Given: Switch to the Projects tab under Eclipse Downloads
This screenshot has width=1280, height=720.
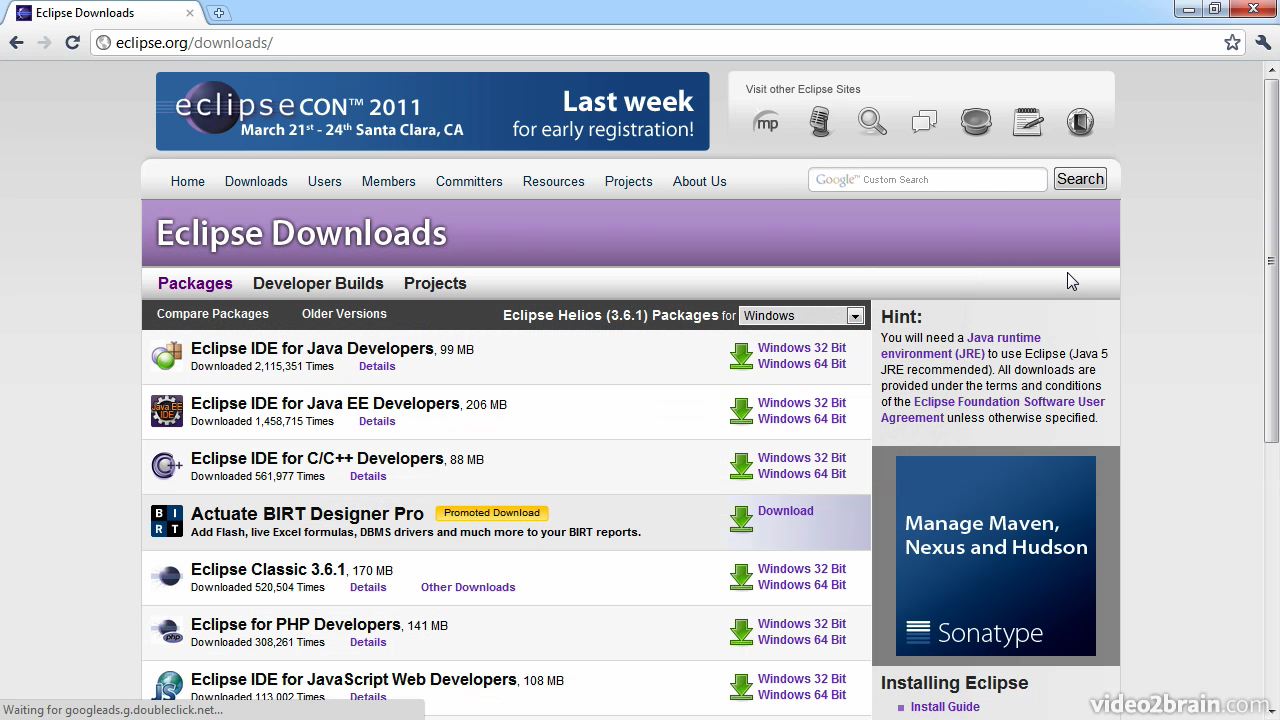Looking at the screenshot, I should 435,283.
